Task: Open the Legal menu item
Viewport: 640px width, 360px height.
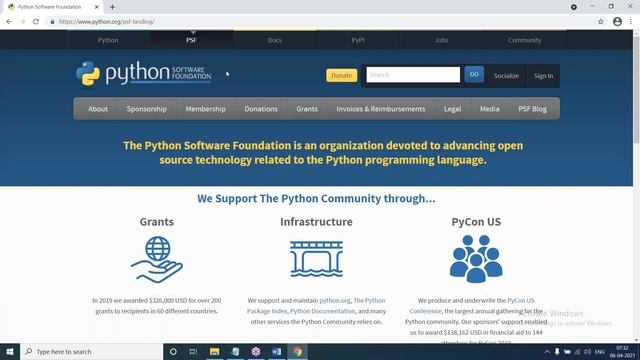Action: [x=453, y=109]
